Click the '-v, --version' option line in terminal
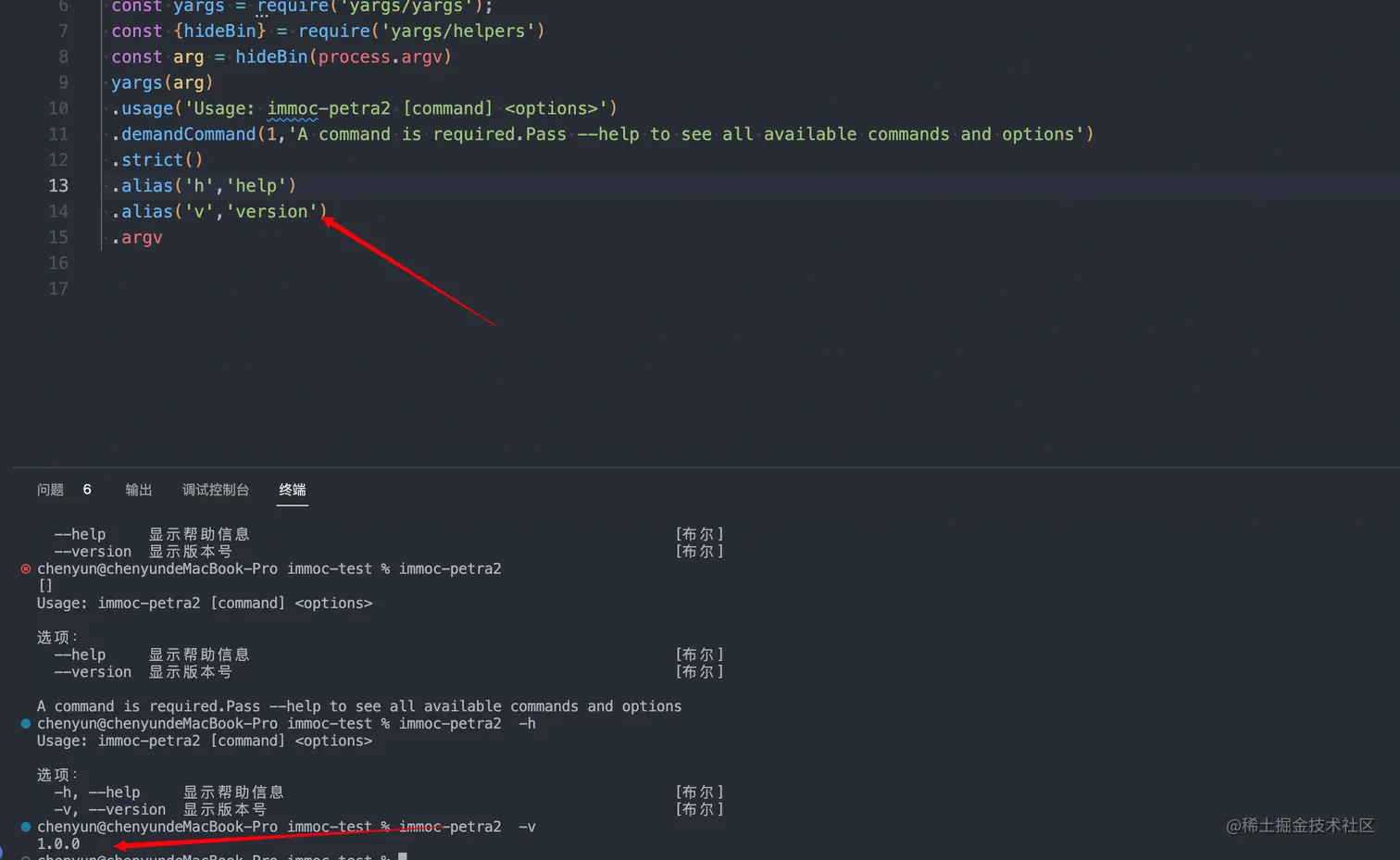Viewport: 1400px width, 860px height. point(160,810)
